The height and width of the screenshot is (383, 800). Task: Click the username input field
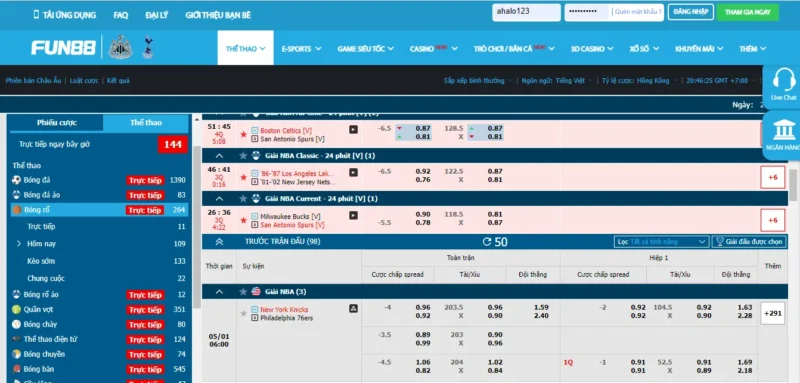[x=526, y=12]
